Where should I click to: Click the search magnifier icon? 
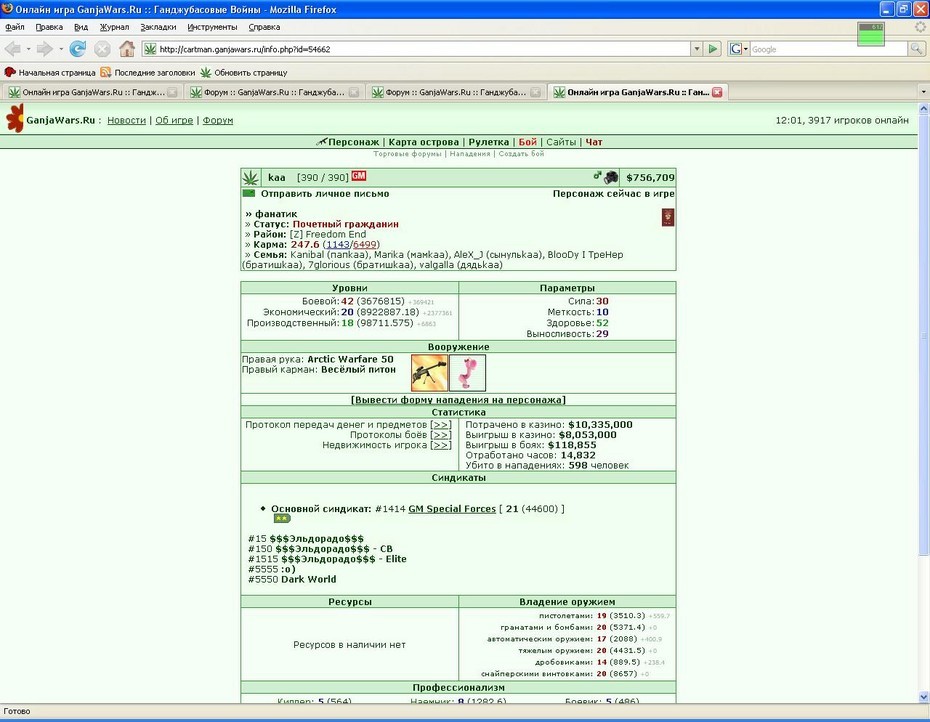(x=916, y=49)
